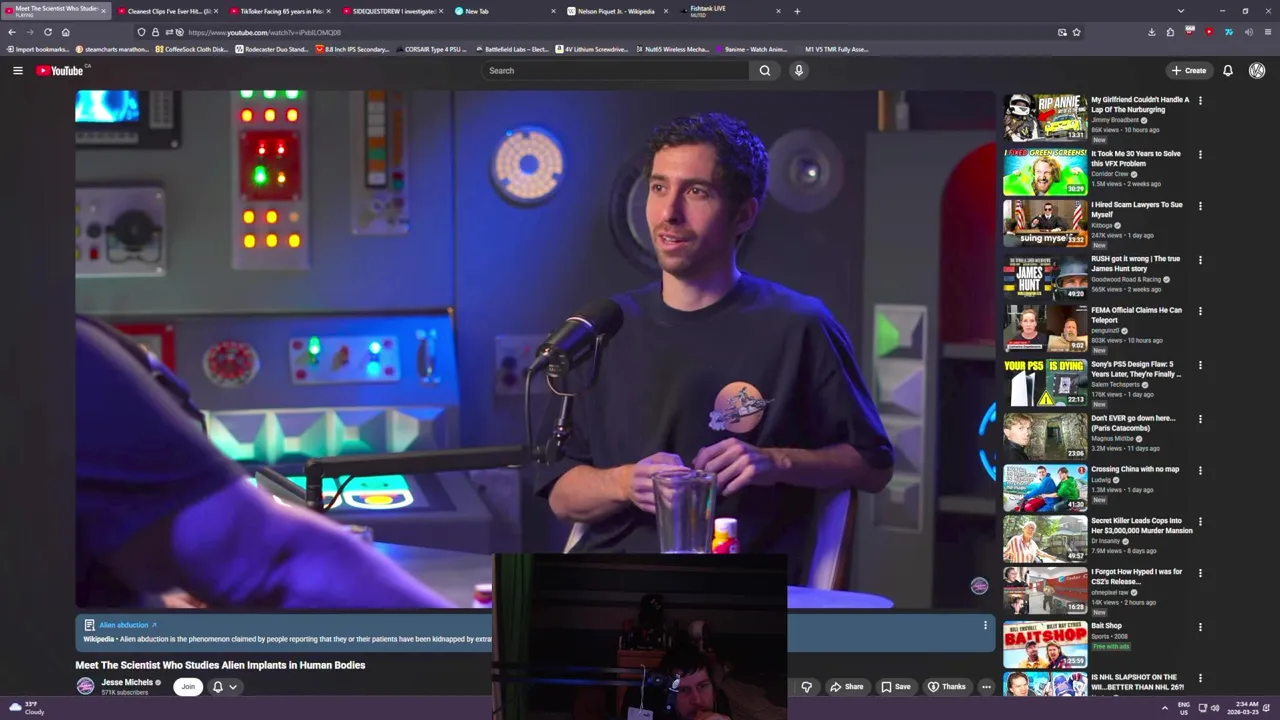Open the notification bell dropdown for Jesse Michels

[224, 687]
